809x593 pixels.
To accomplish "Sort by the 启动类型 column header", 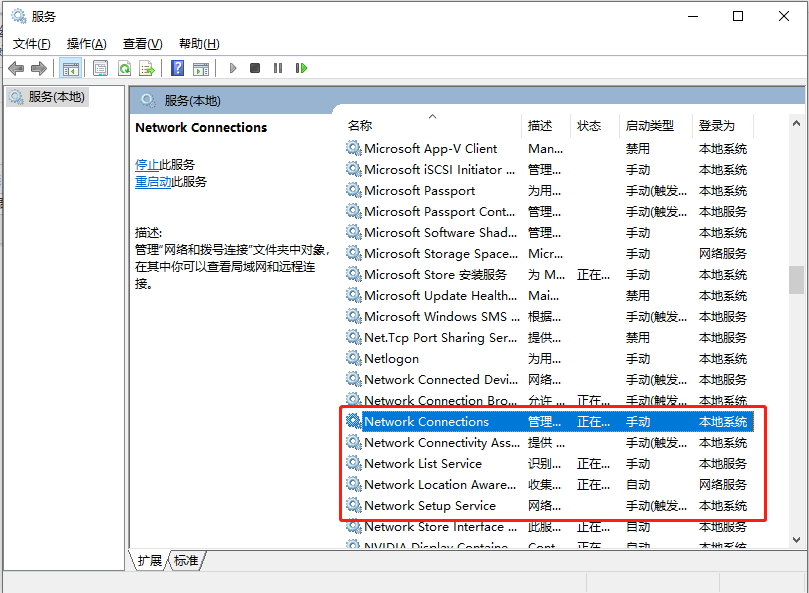I will coord(655,125).
